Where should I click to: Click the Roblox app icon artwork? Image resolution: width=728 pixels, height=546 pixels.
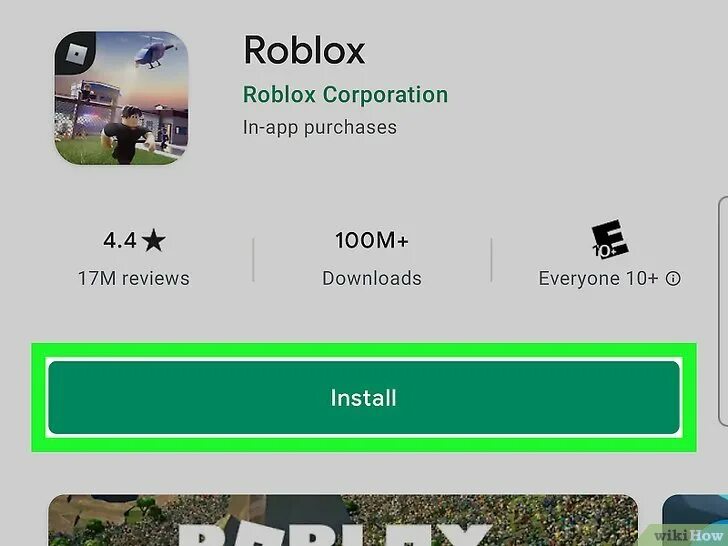click(x=122, y=98)
